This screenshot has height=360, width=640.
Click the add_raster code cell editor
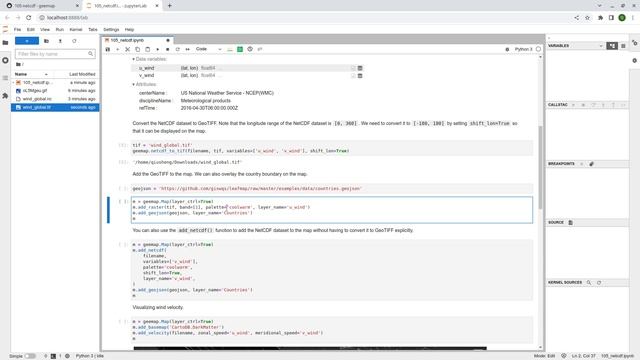pos(332,210)
